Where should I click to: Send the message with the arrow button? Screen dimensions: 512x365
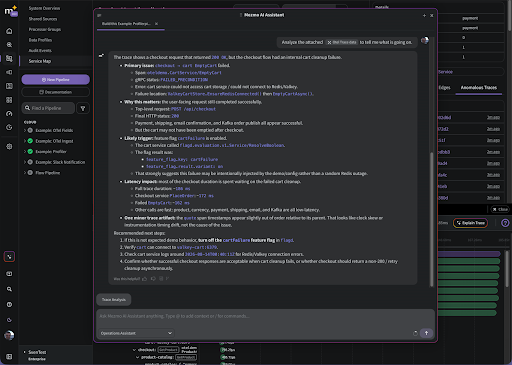coord(426,333)
